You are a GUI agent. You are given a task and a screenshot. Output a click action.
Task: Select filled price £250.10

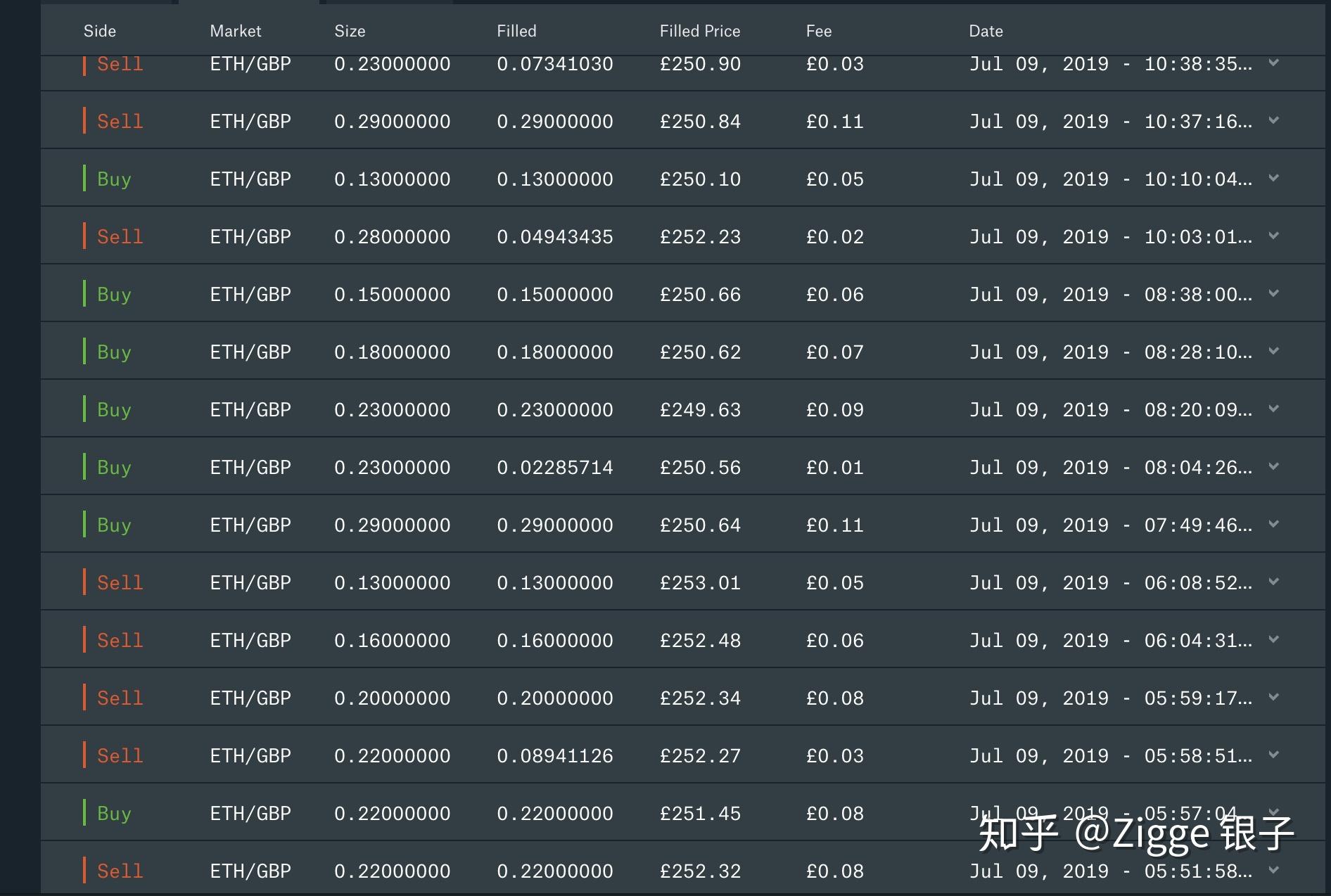click(700, 179)
